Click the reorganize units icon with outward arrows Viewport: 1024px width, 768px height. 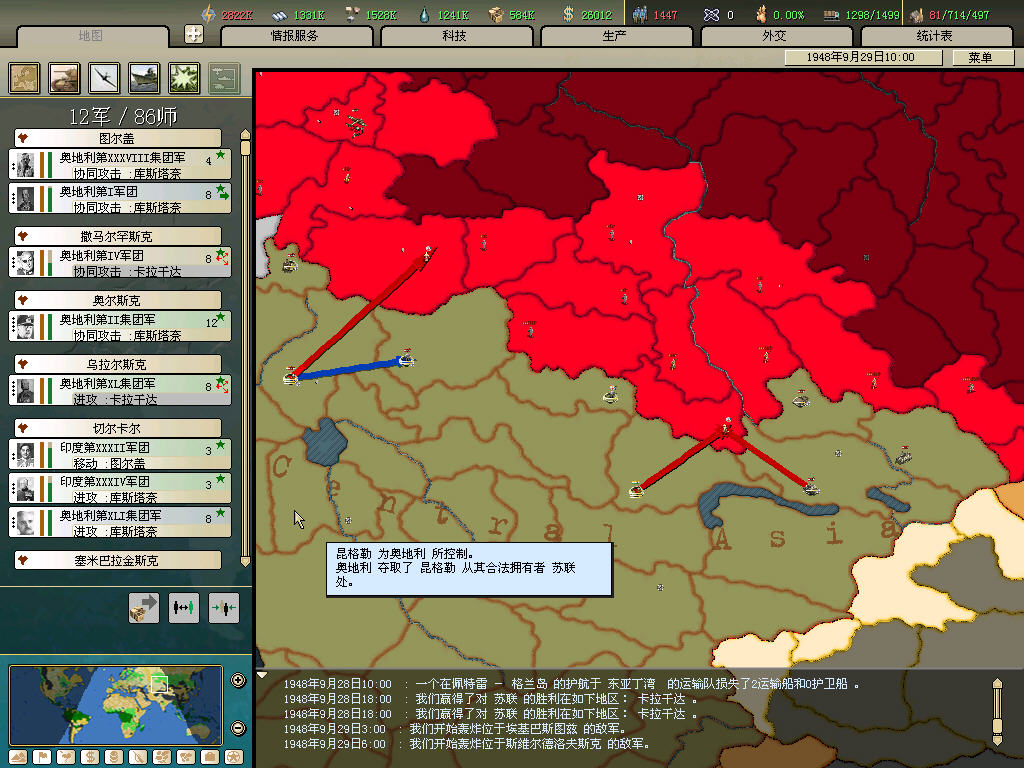click(184, 607)
